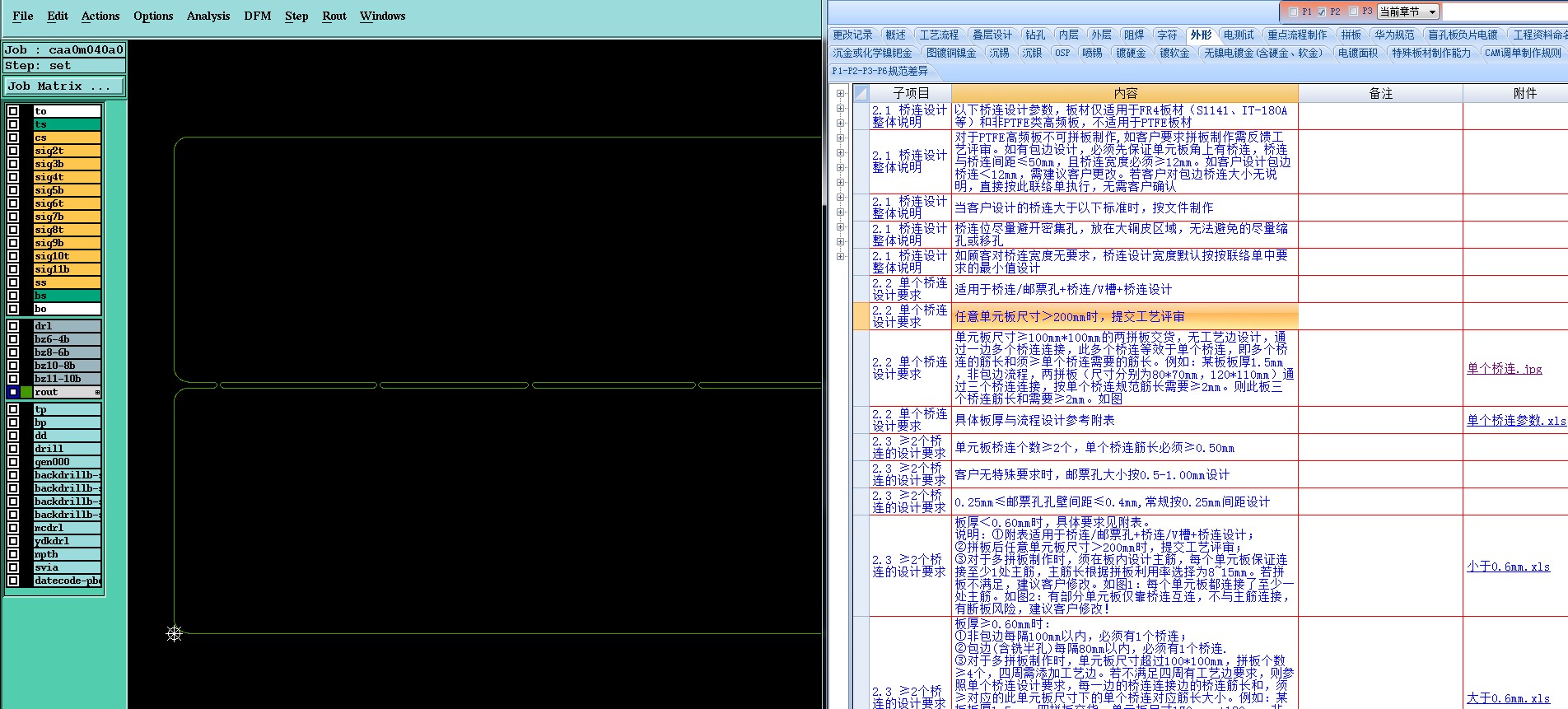Switch to the 华为规范 tab
Image resolution: width=1568 pixels, height=709 pixels.
point(1394,35)
